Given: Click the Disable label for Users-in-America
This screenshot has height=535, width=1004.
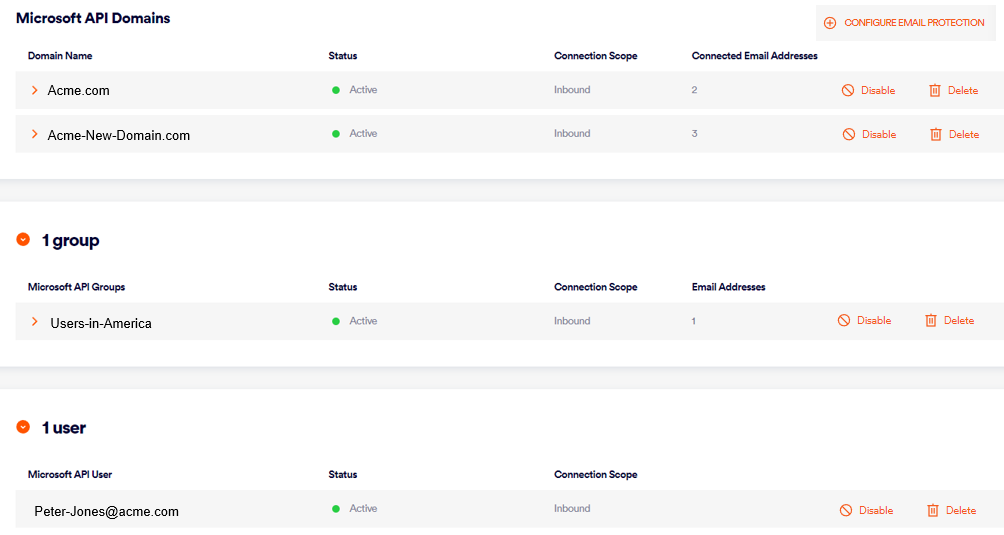Looking at the screenshot, I should 874,321.
